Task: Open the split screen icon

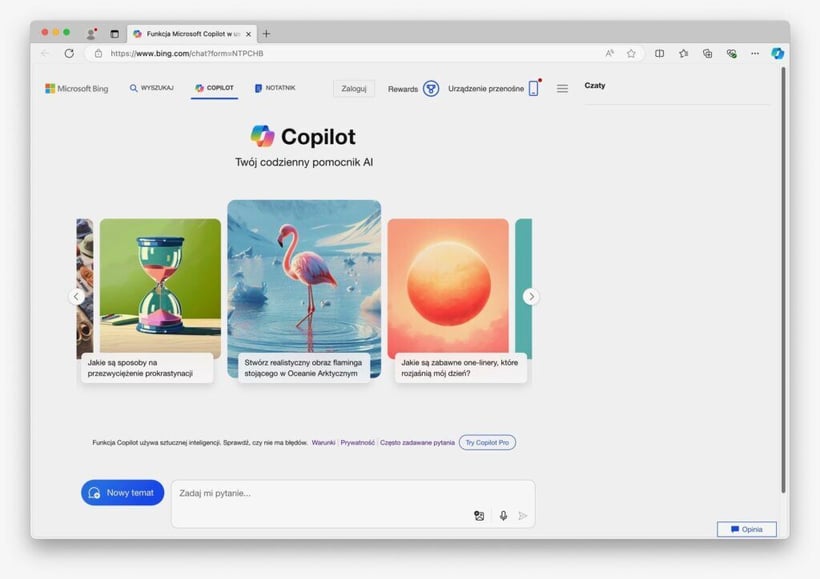Action: coord(659,53)
